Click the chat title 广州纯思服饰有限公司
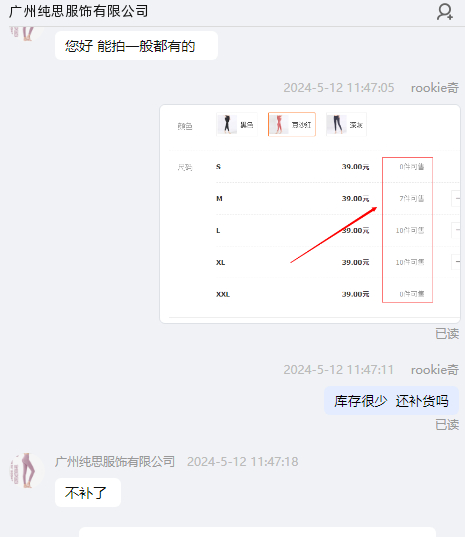 (78, 11)
